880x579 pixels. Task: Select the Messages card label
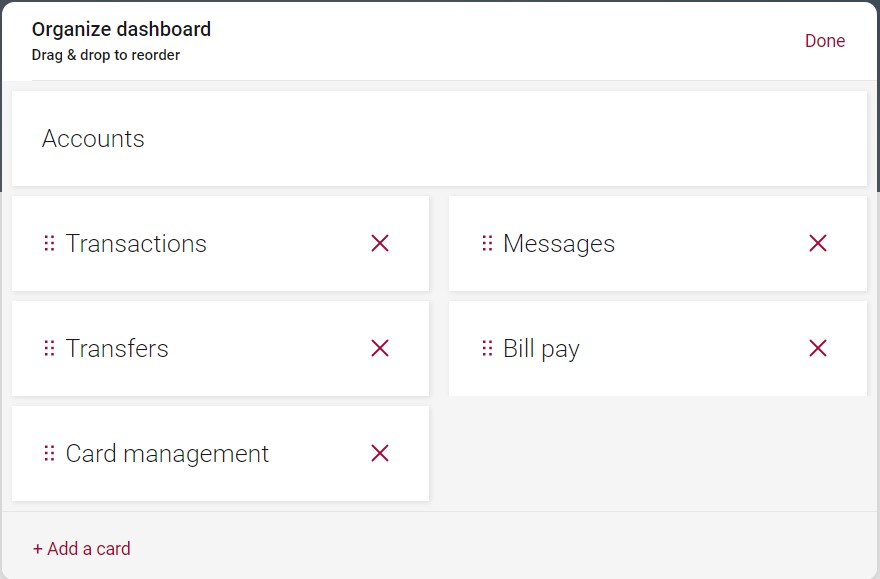tap(559, 244)
